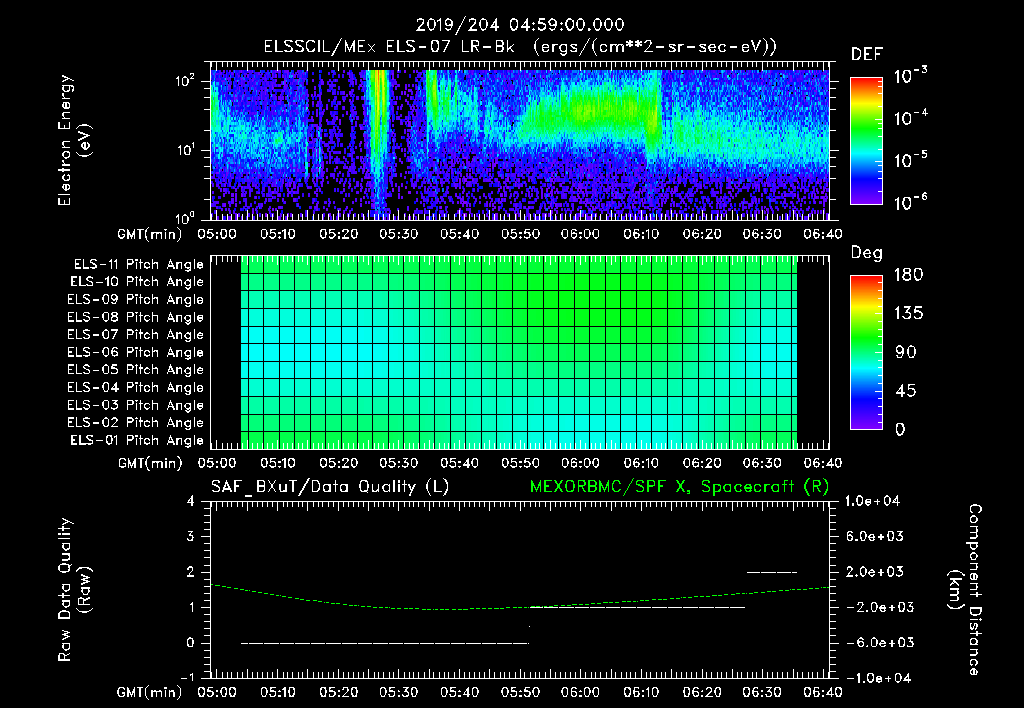Click '06:40' tick under the bottom plot
Viewport: 1024px width, 708px height.
tap(823, 692)
